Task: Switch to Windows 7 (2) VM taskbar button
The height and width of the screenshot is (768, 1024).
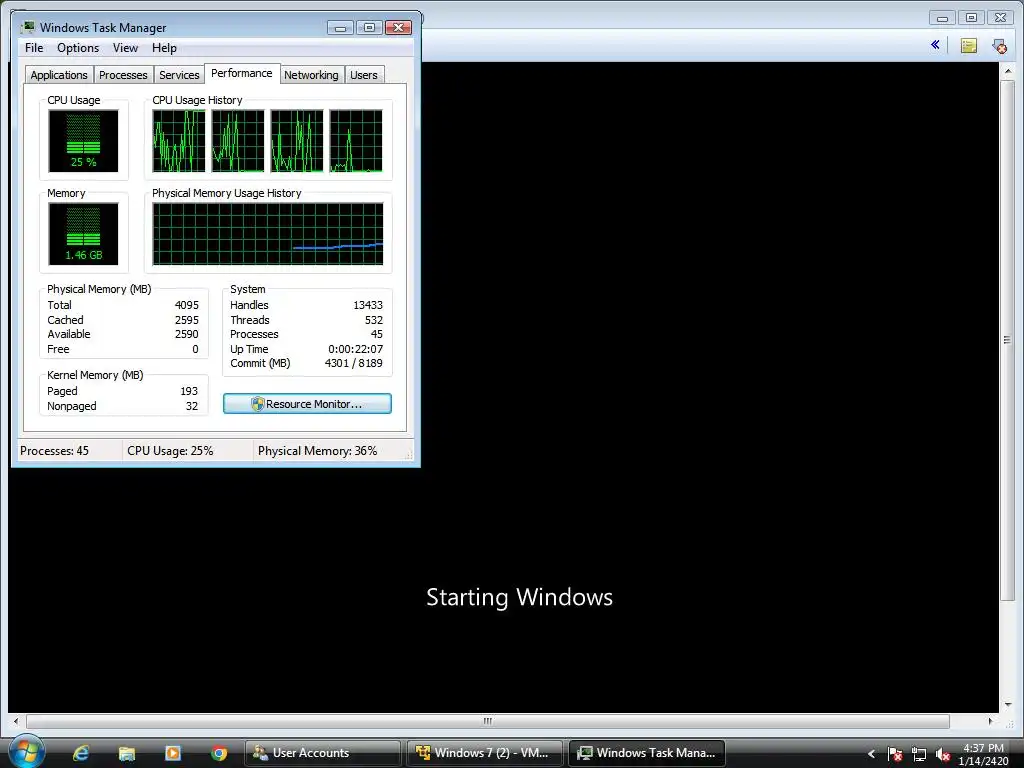Action: tap(485, 753)
